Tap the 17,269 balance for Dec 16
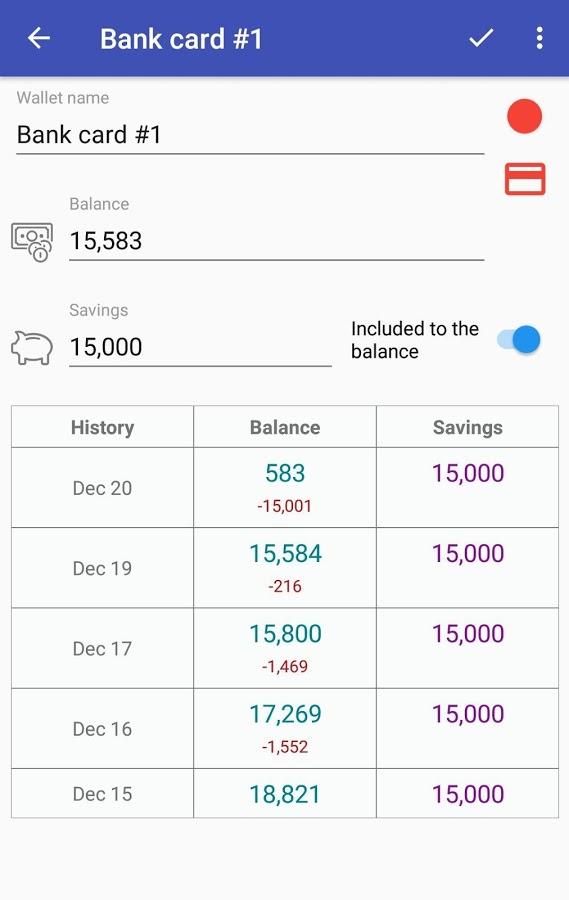569x900 pixels. [x=285, y=715]
